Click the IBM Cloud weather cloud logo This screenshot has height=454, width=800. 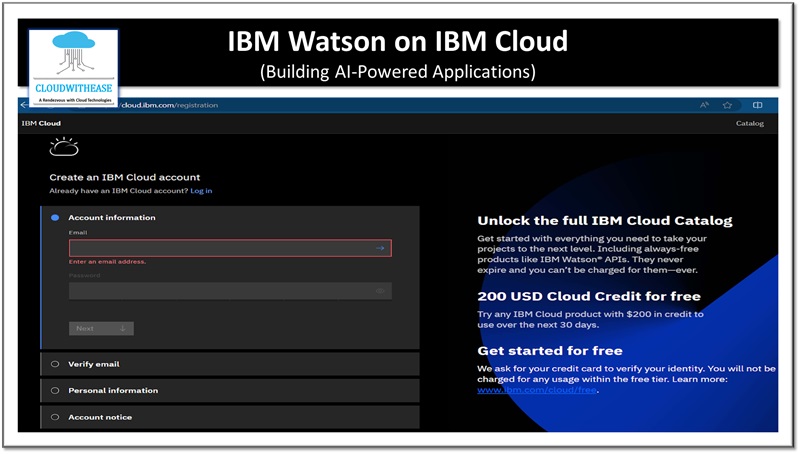(64, 147)
